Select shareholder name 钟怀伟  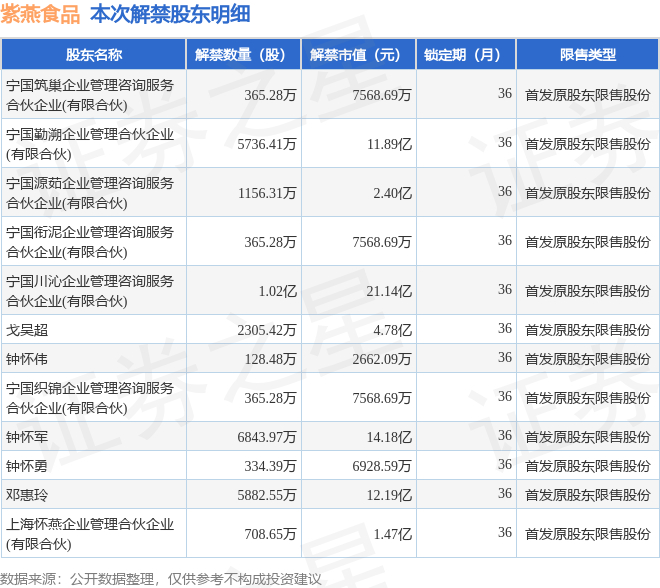coord(27,359)
